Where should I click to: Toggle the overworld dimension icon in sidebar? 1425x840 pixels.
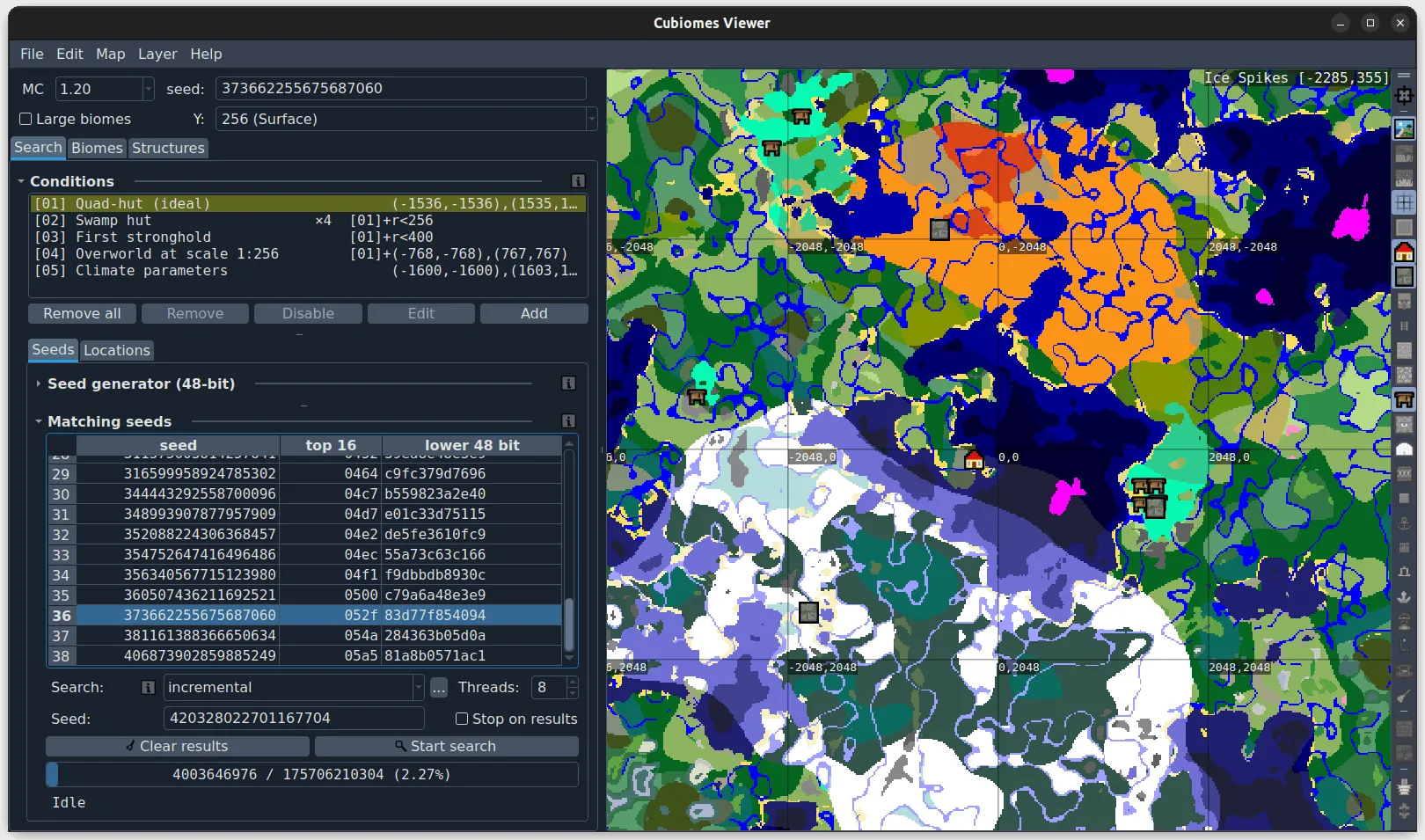(x=1404, y=129)
